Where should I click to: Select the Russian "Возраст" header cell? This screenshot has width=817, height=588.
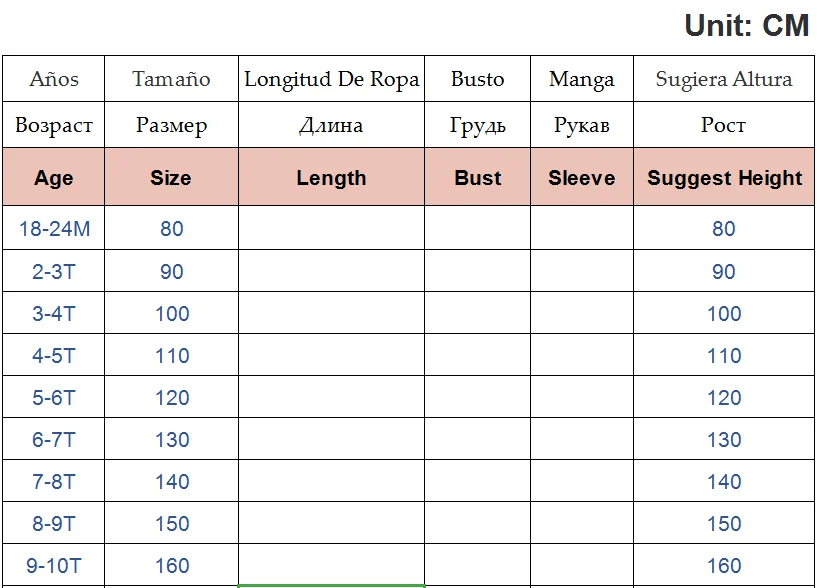pos(54,126)
